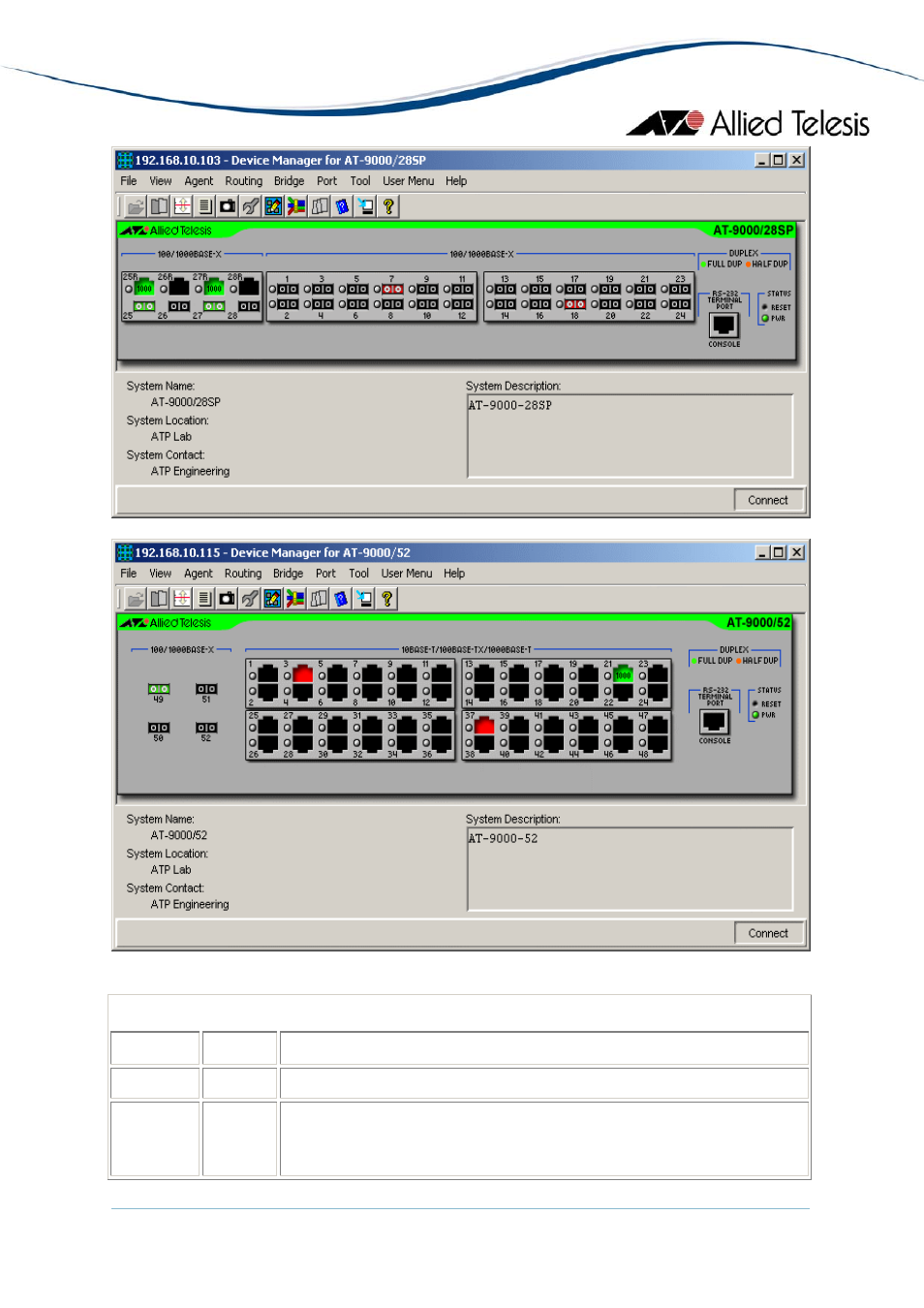This screenshot has height=1308, width=924.
Task: Open Bridge menu in AT-9000/28SP window
Action: click(x=289, y=181)
